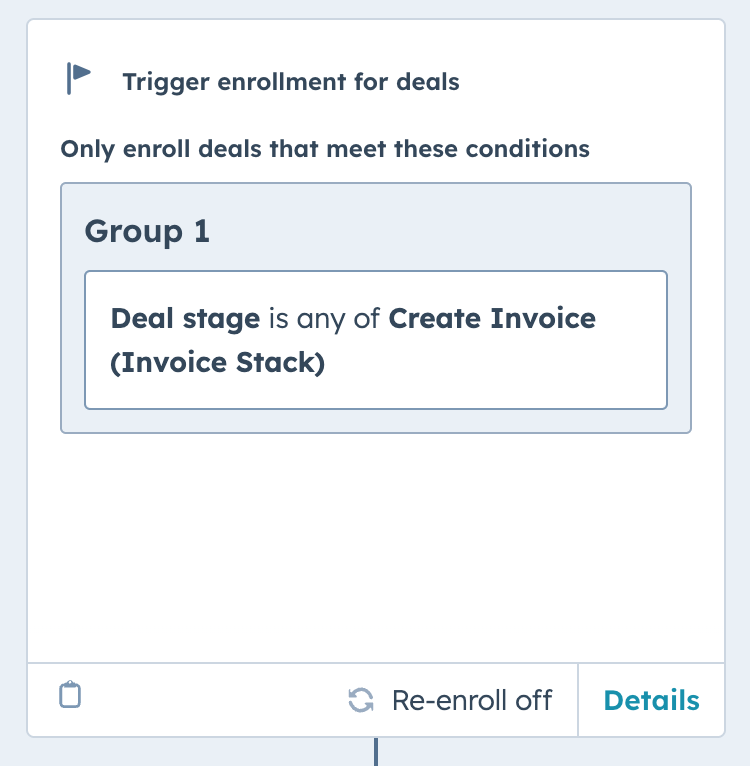The image size is (750, 766).
Task: Toggle the Re-enroll off setting
Action: [x=450, y=700]
